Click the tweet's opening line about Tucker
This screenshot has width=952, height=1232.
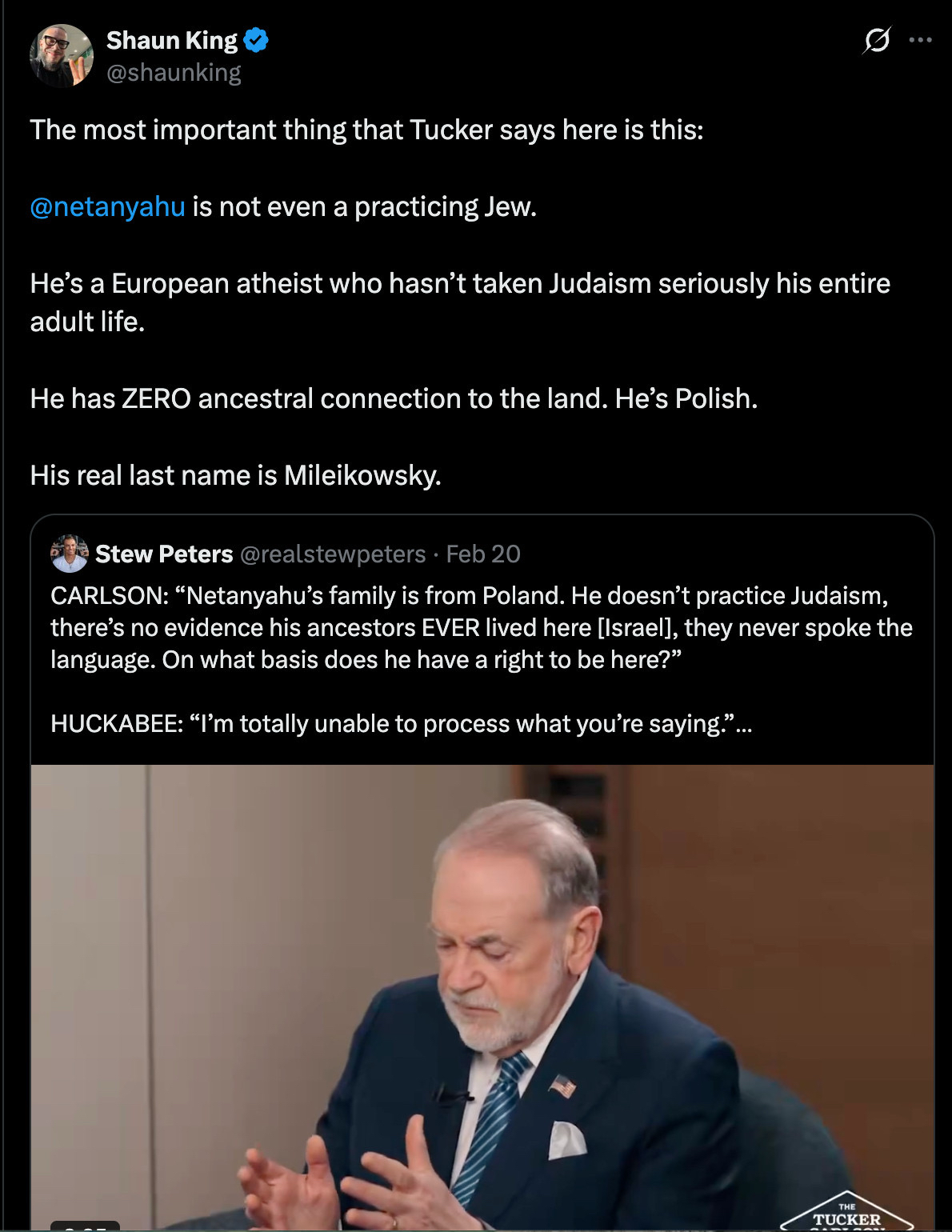click(x=366, y=130)
